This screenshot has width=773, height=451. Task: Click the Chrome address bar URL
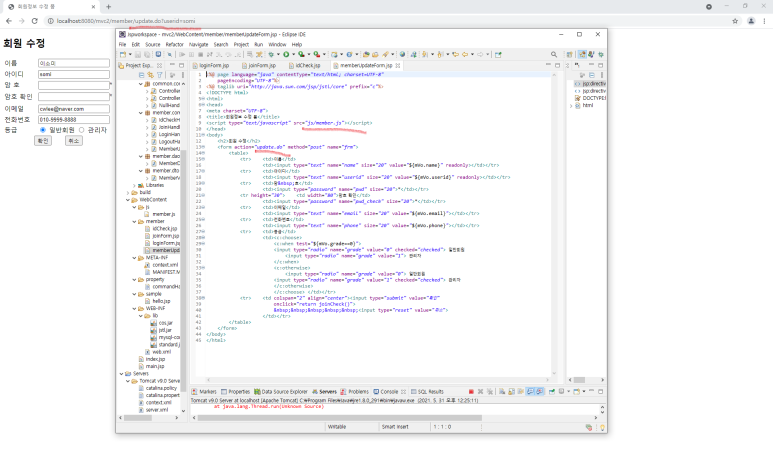(x=126, y=21)
